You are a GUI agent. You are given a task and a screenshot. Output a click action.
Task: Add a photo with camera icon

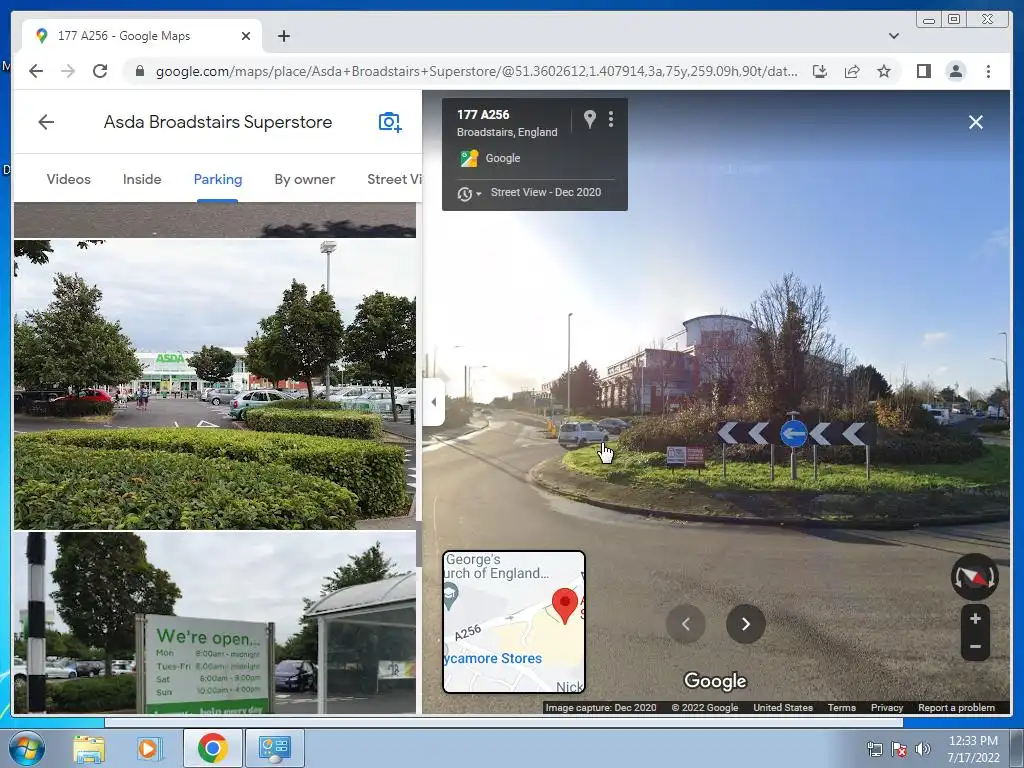(390, 122)
